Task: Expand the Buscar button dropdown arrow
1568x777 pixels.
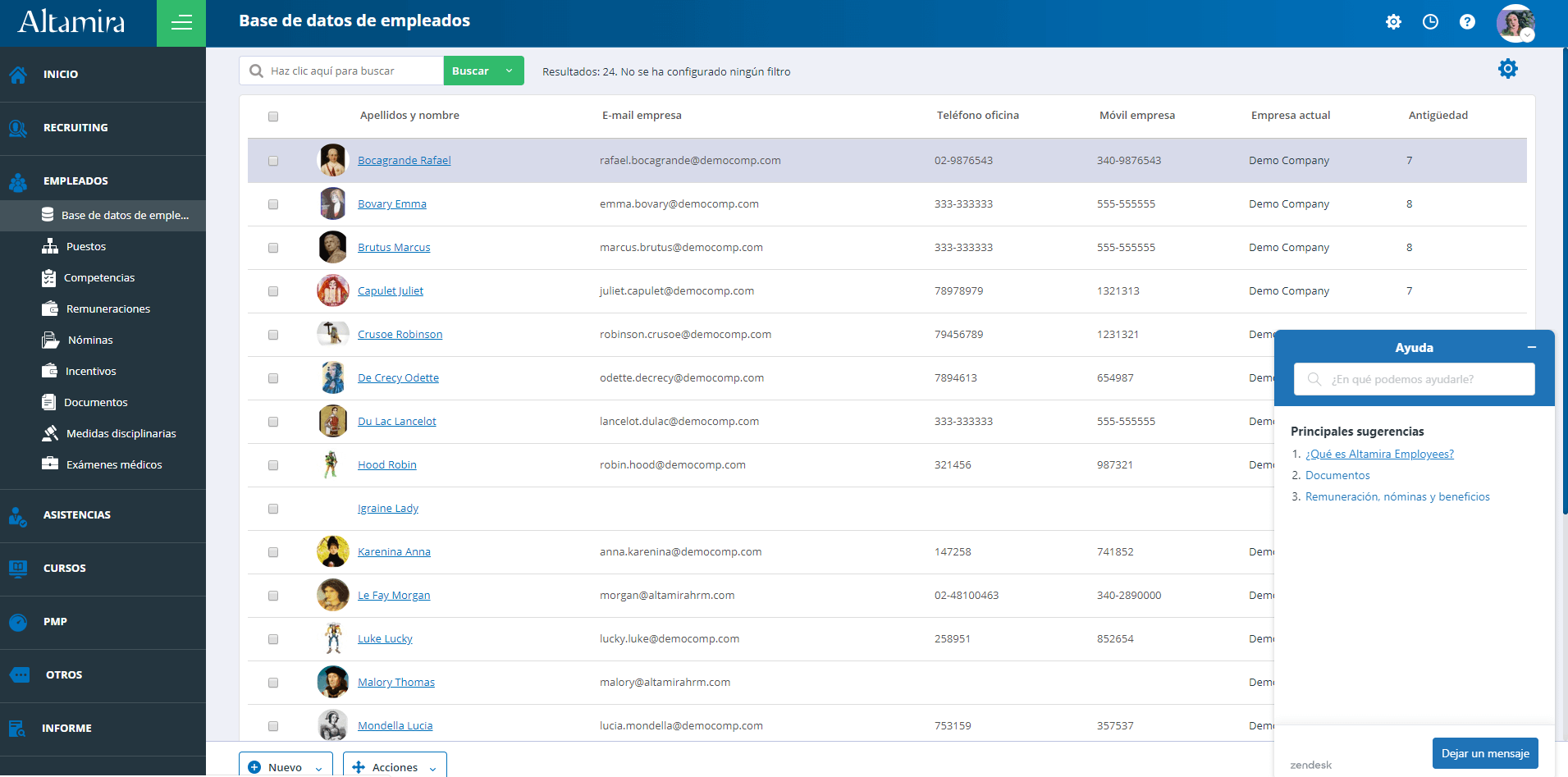Action: point(510,71)
